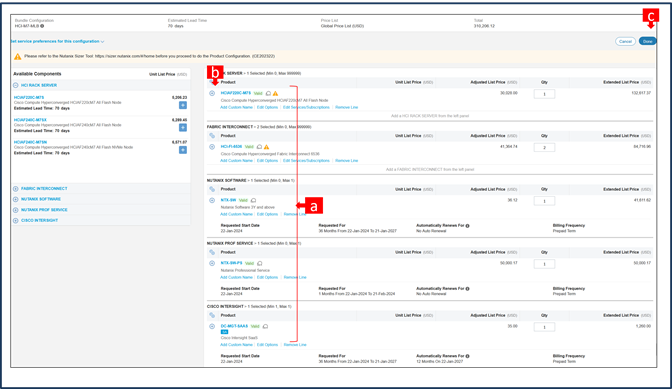The image size is (672, 389).
Task: Click the Done button
Action: pyautogui.click(x=647, y=42)
